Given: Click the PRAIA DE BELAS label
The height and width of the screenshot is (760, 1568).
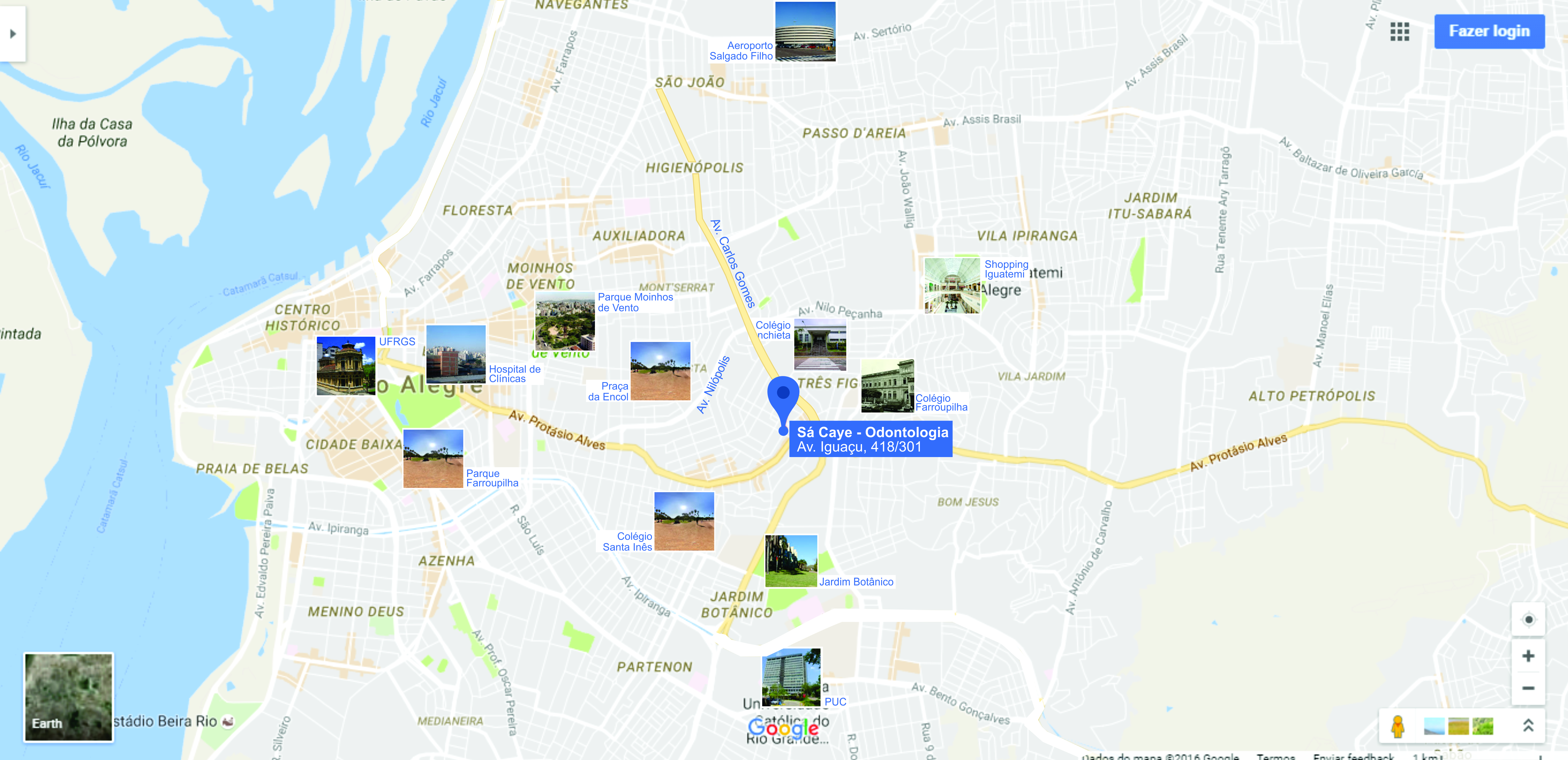Looking at the screenshot, I should (x=252, y=469).
